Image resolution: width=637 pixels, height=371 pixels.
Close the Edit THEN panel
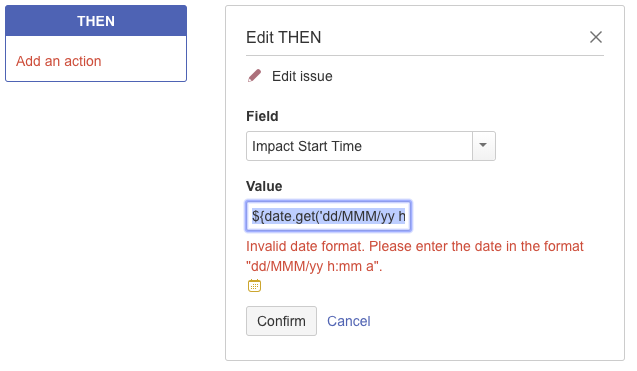pos(596,37)
